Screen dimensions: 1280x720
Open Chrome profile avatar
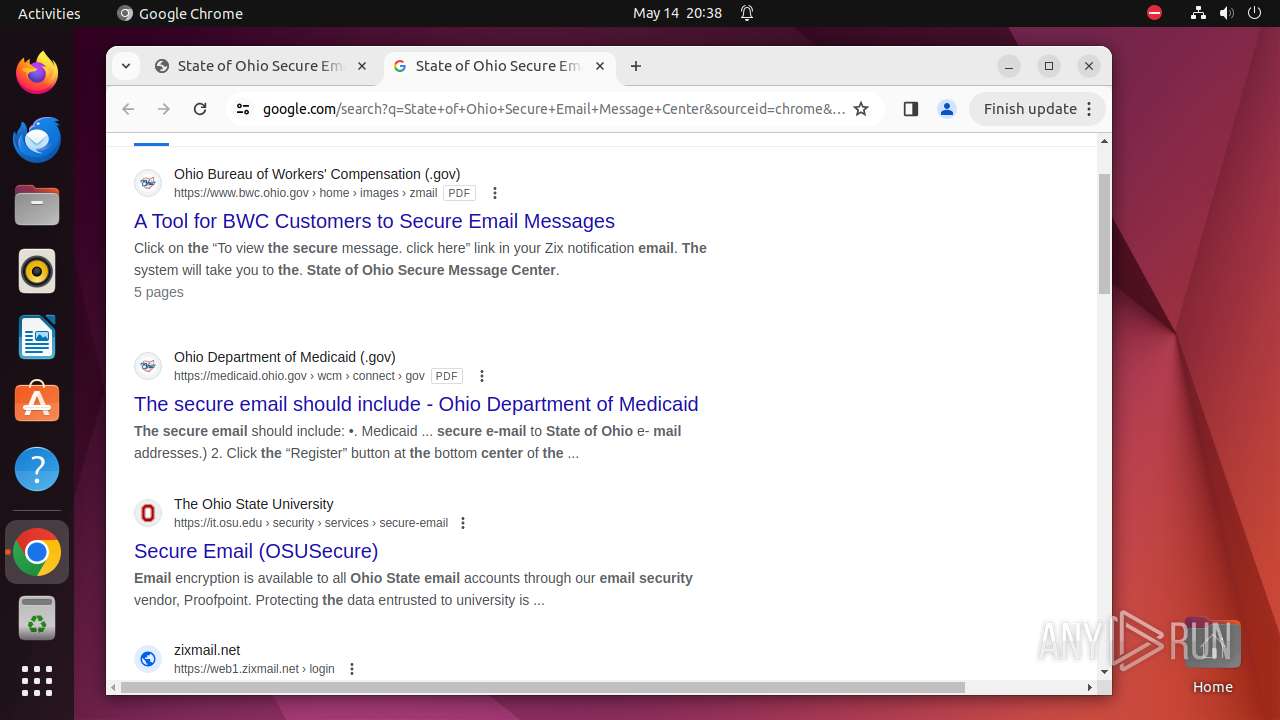pyautogui.click(x=947, y=109)
